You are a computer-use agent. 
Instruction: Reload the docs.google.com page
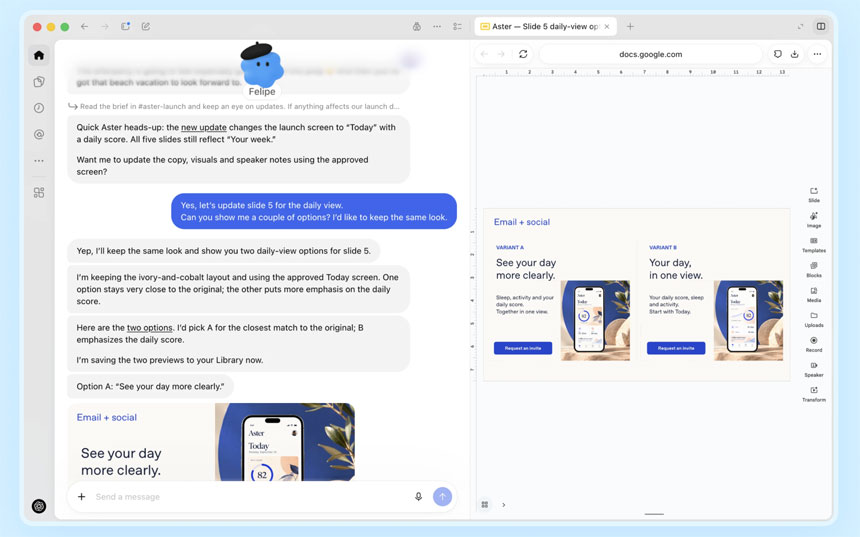tap(523, 54)
